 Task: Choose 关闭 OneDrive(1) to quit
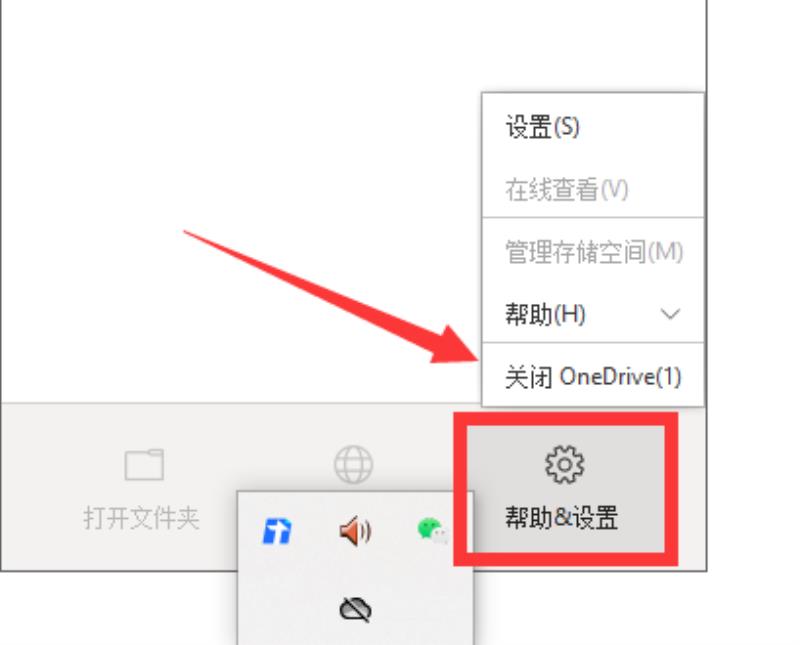click(593, 377)
